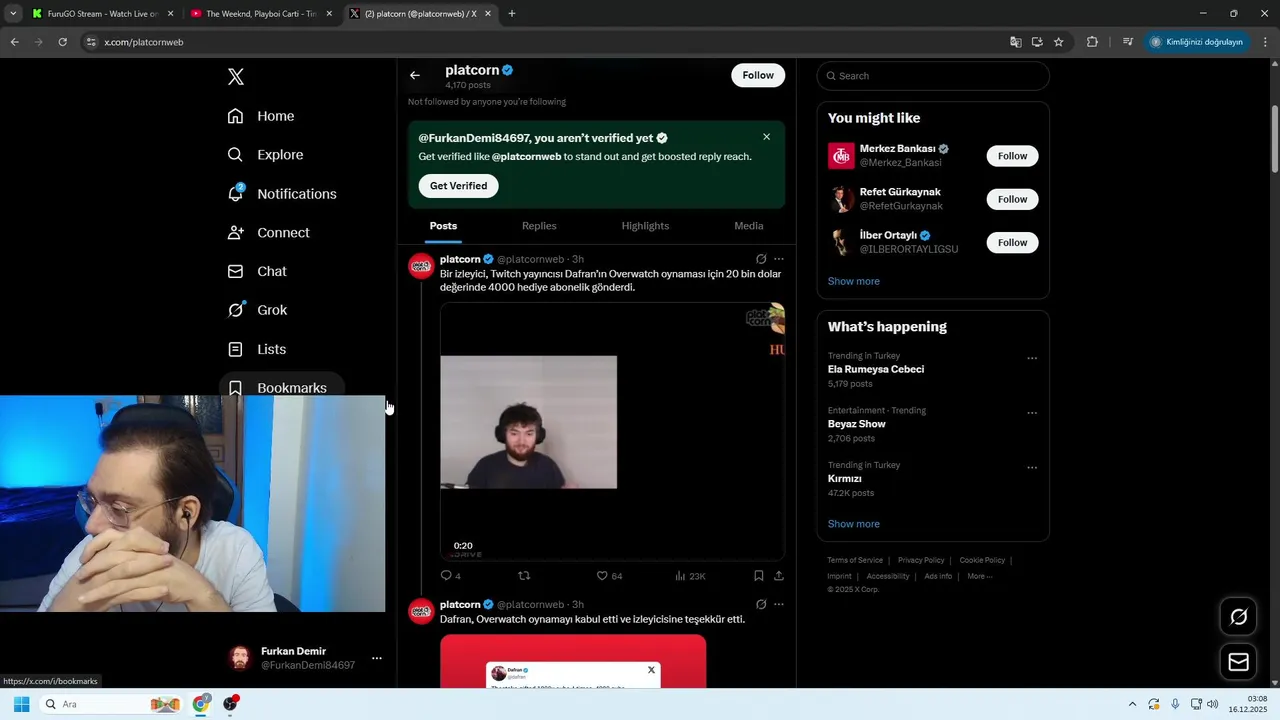1280x720 pixels.
Task: Open Grok from the sidebar
Action: (257, 310)
